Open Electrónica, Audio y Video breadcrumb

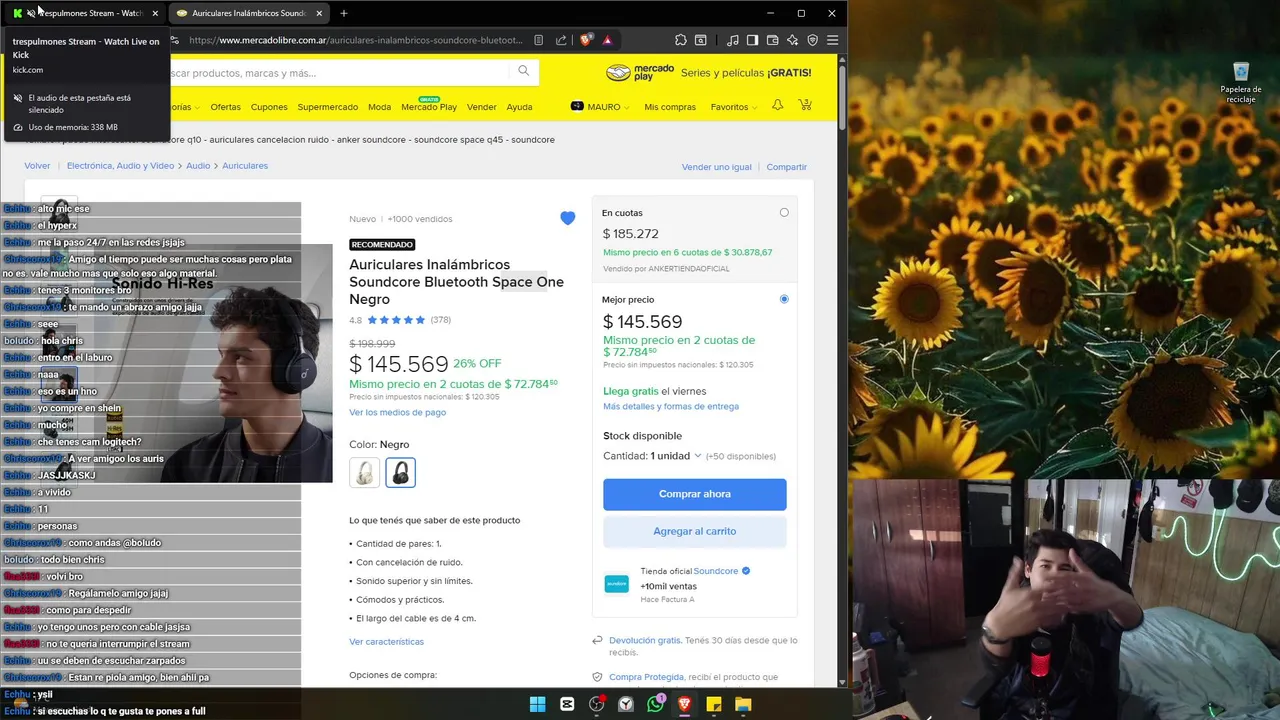(x=120, y=166)
